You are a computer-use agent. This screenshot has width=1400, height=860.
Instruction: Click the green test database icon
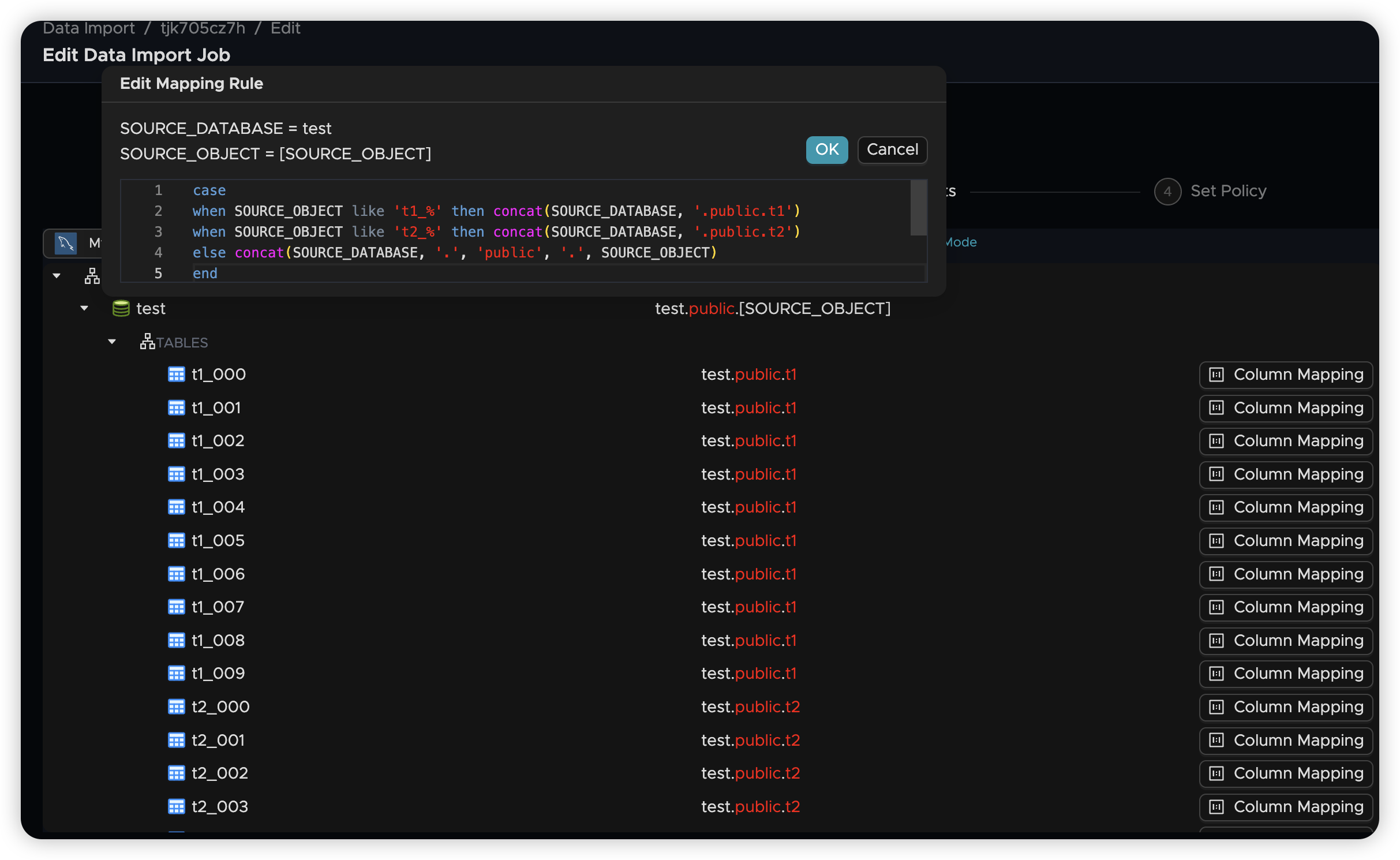pyautogui.click(x=121, y=308)
